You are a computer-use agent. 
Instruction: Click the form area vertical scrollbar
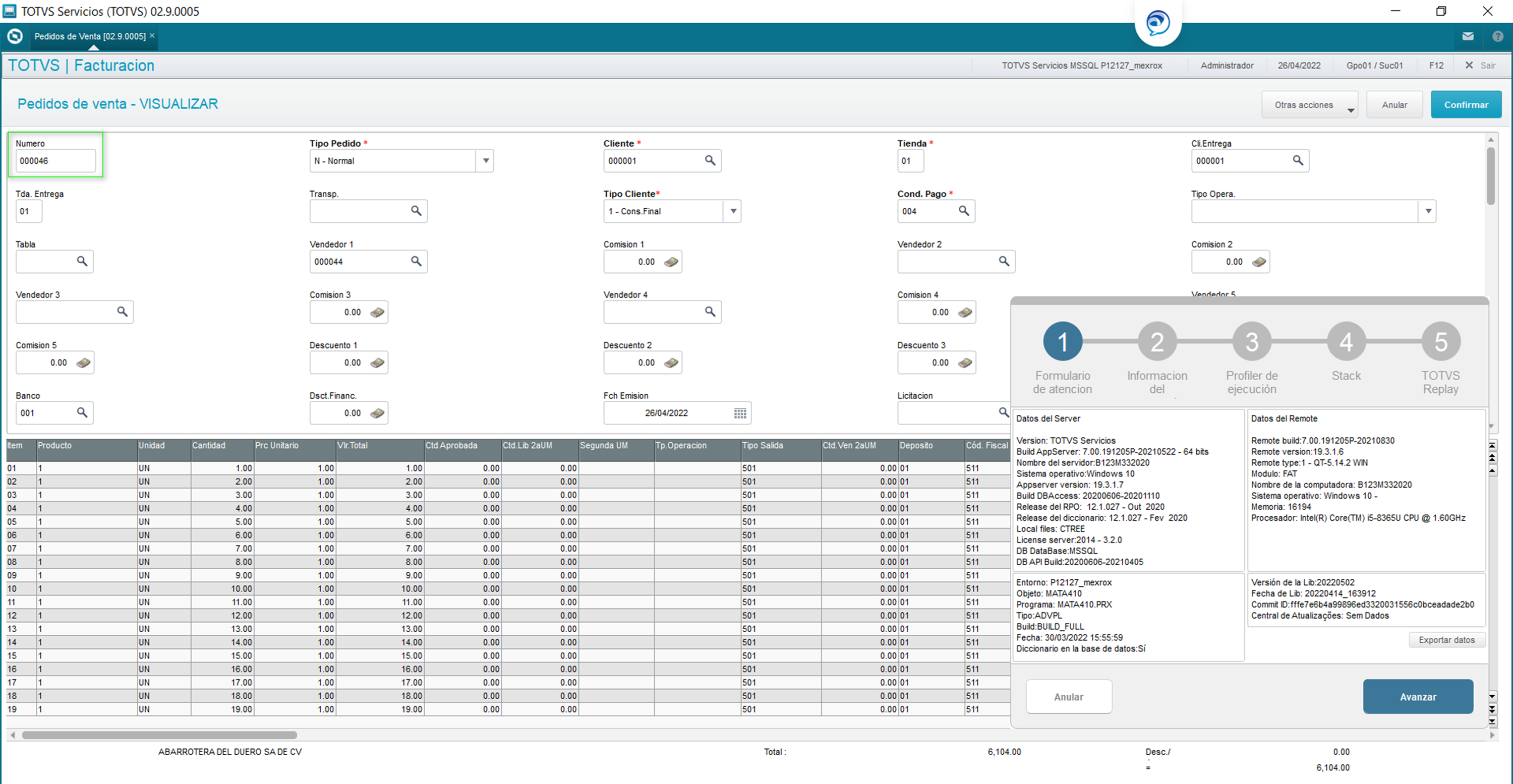pos(1490,176)
